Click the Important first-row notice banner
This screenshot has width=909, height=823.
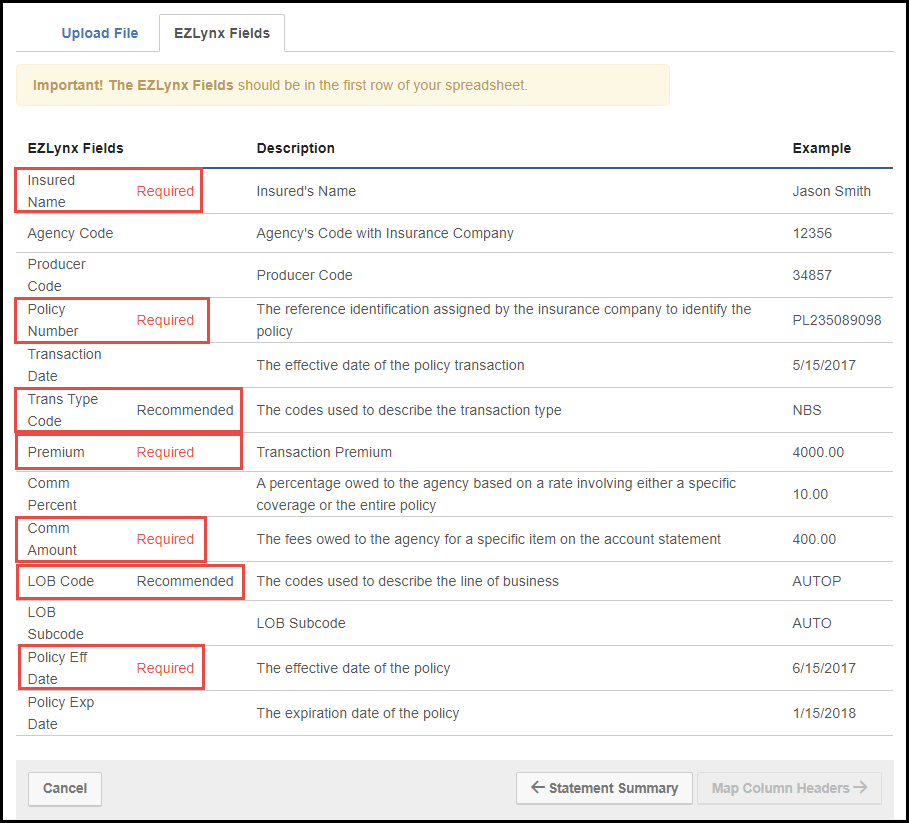pyautogui.click(x=343, y=85)
